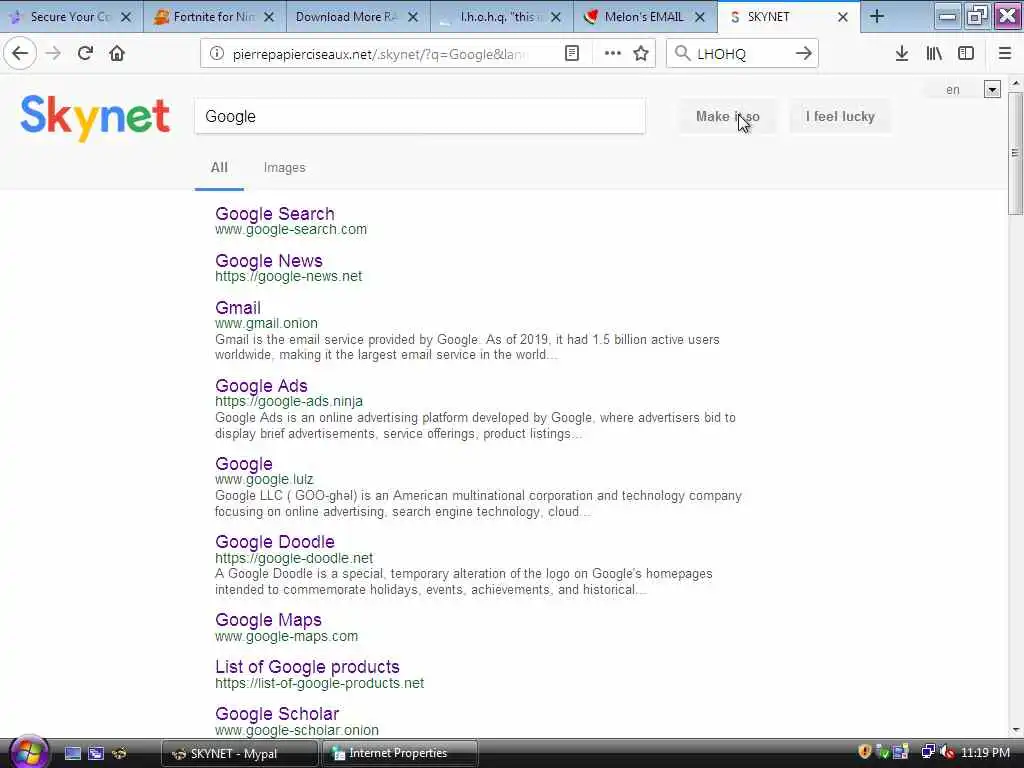Select the All results tab

pos(219,168)
